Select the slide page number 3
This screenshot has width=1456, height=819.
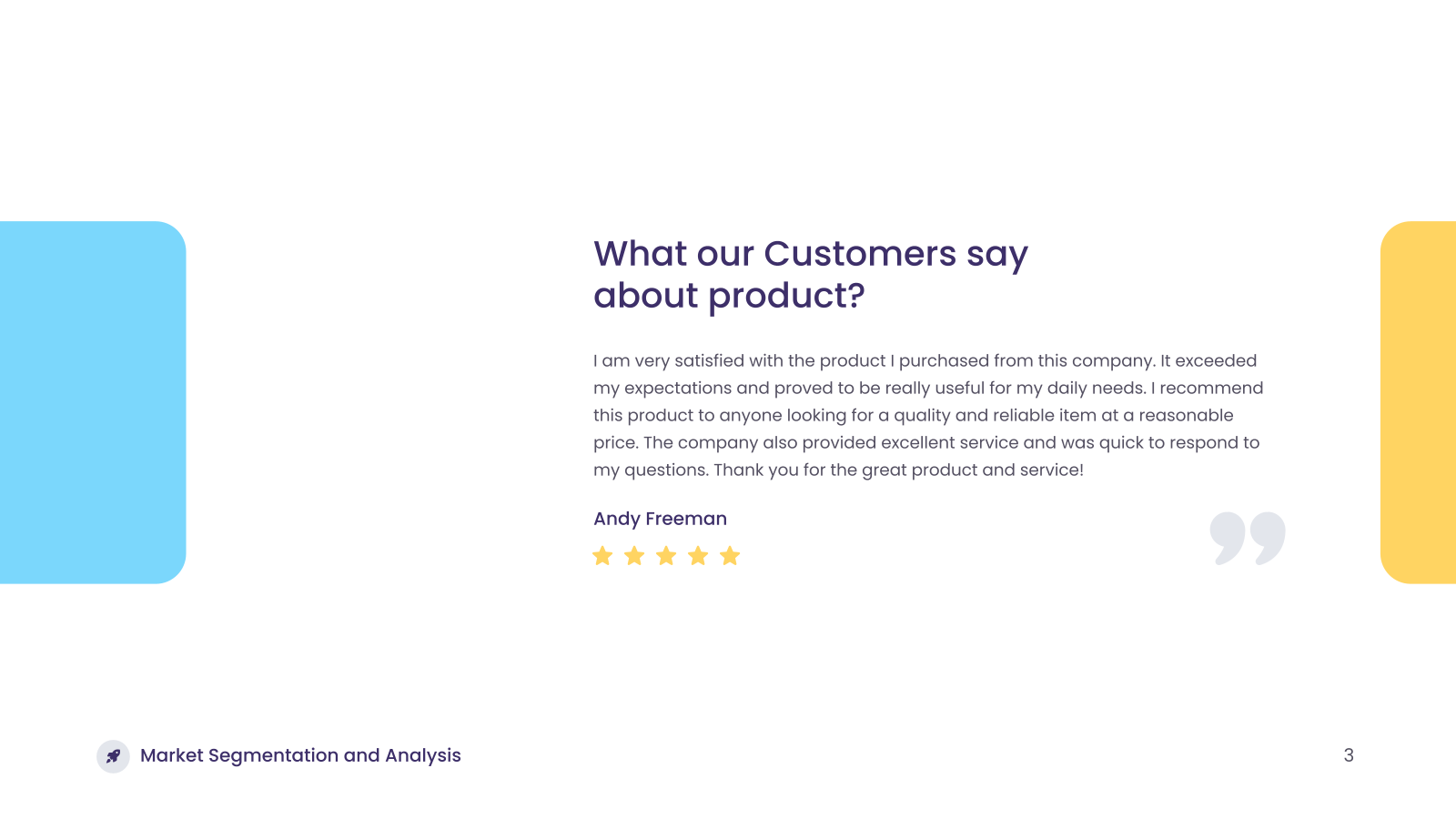click(x=1349, y=755)
